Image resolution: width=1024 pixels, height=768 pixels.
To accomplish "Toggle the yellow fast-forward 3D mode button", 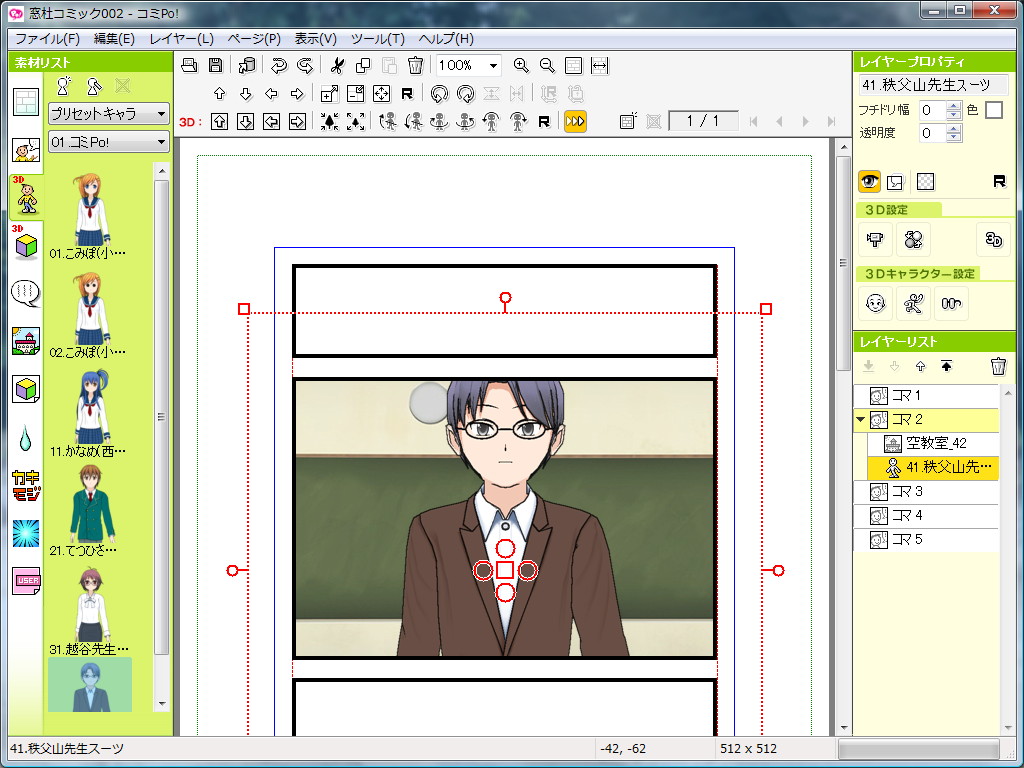I will [x=575, y=121].
